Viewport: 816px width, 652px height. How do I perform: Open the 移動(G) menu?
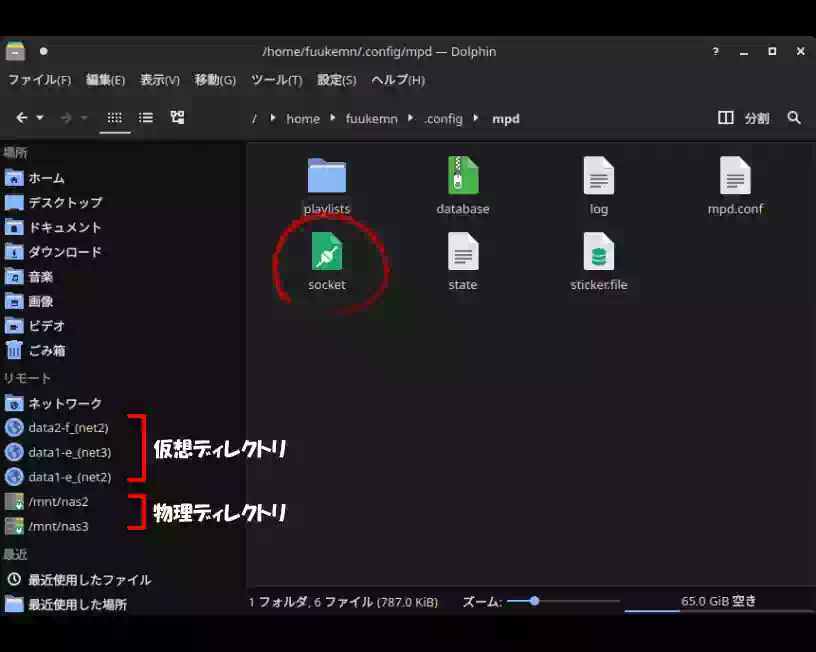pos(215,80)
